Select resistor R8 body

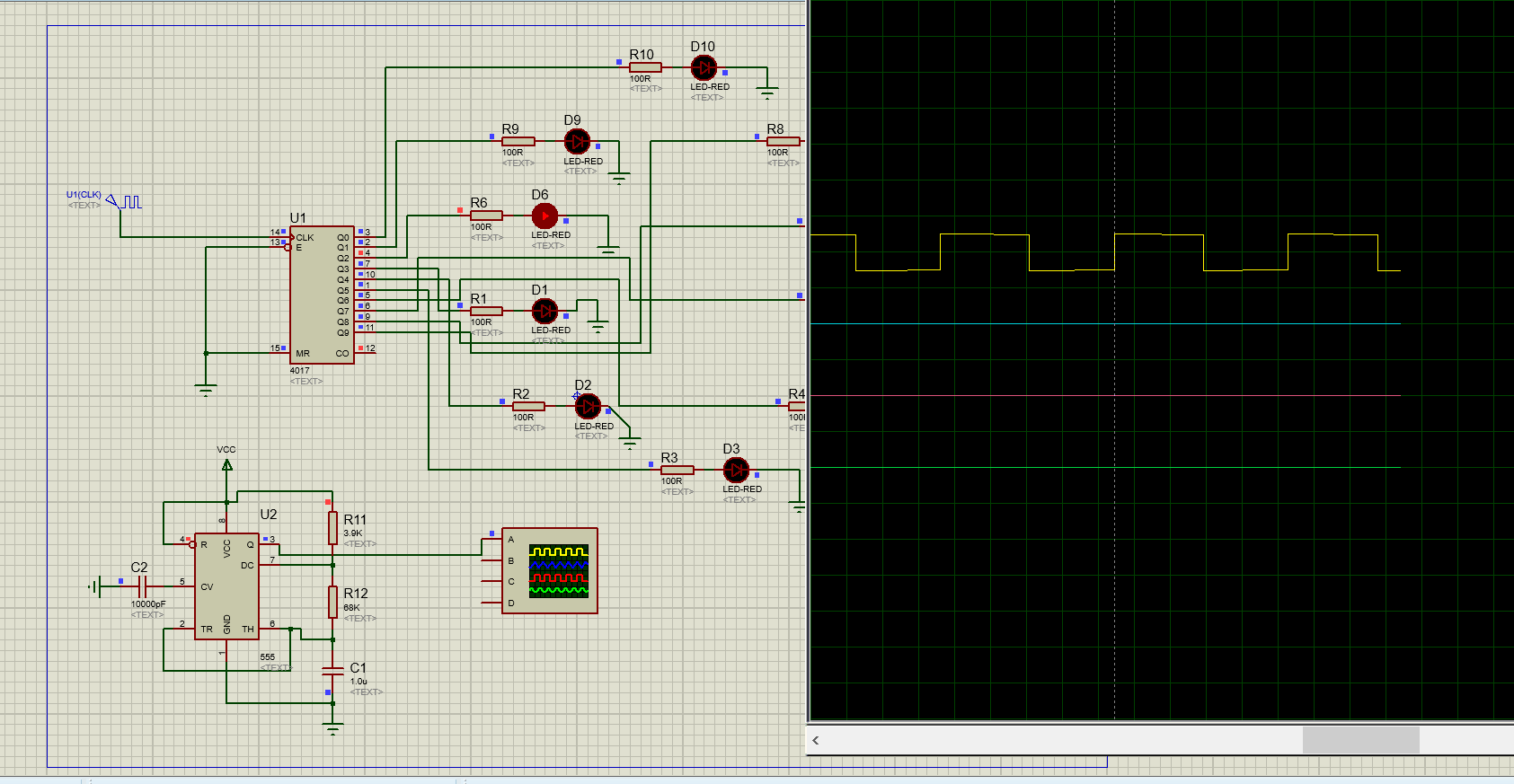tap(784, 142)
